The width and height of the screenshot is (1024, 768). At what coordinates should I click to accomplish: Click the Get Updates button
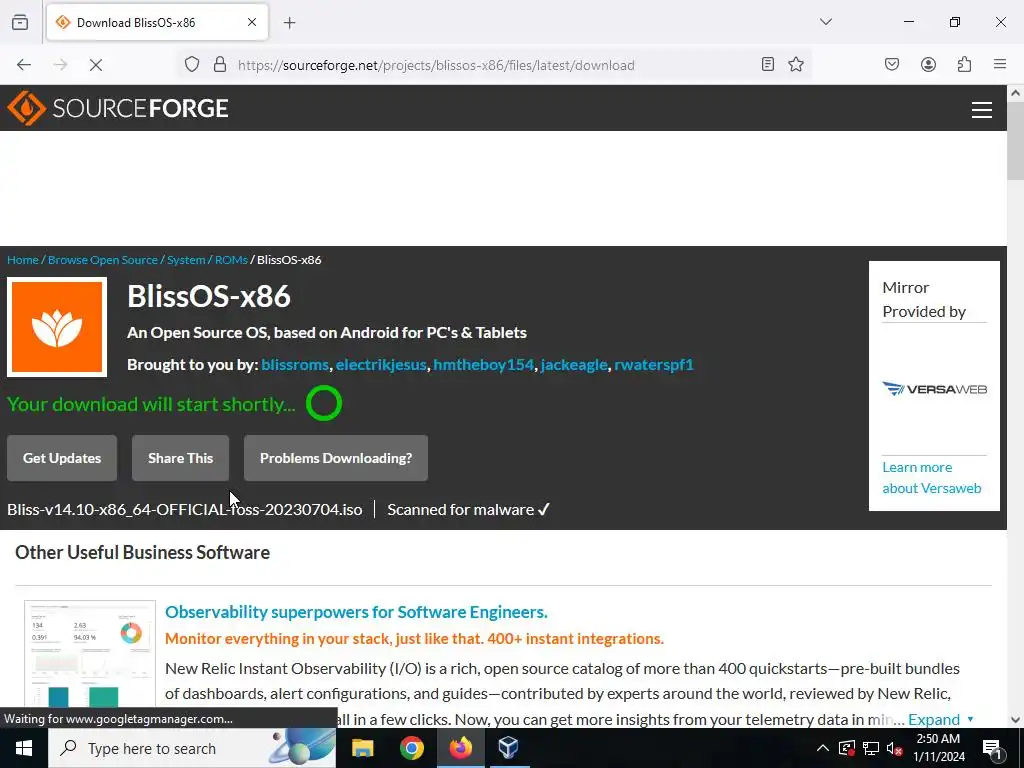(62, 458)
